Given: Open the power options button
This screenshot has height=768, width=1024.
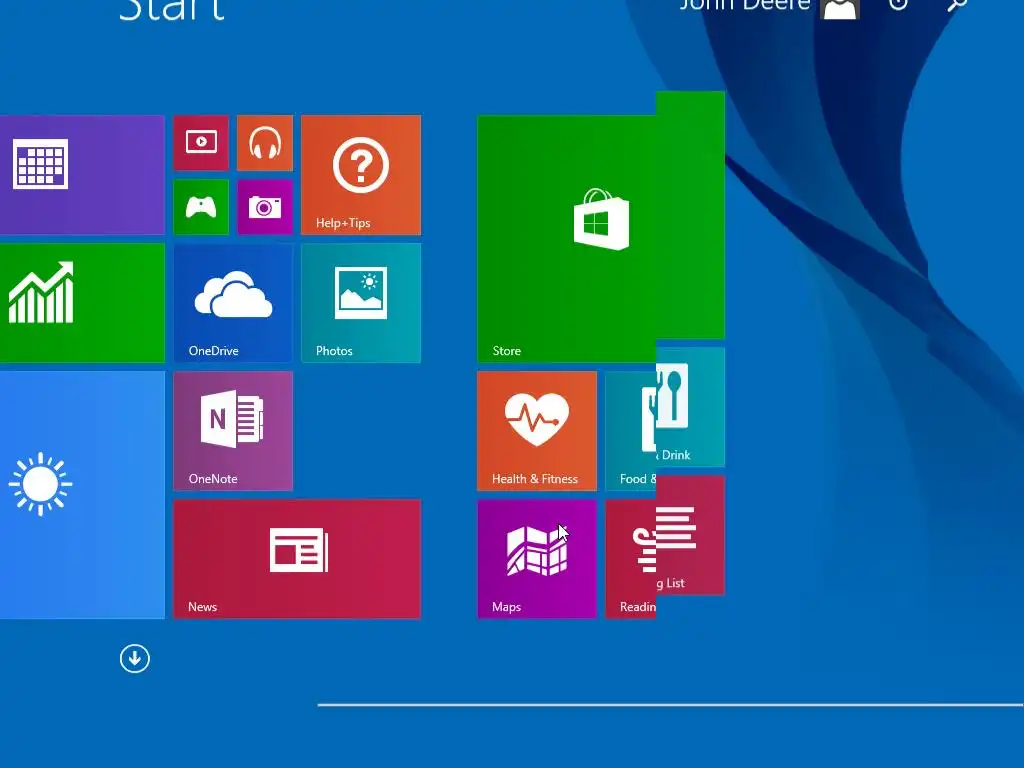Looking at the screenshot, I should click(899, 4).
